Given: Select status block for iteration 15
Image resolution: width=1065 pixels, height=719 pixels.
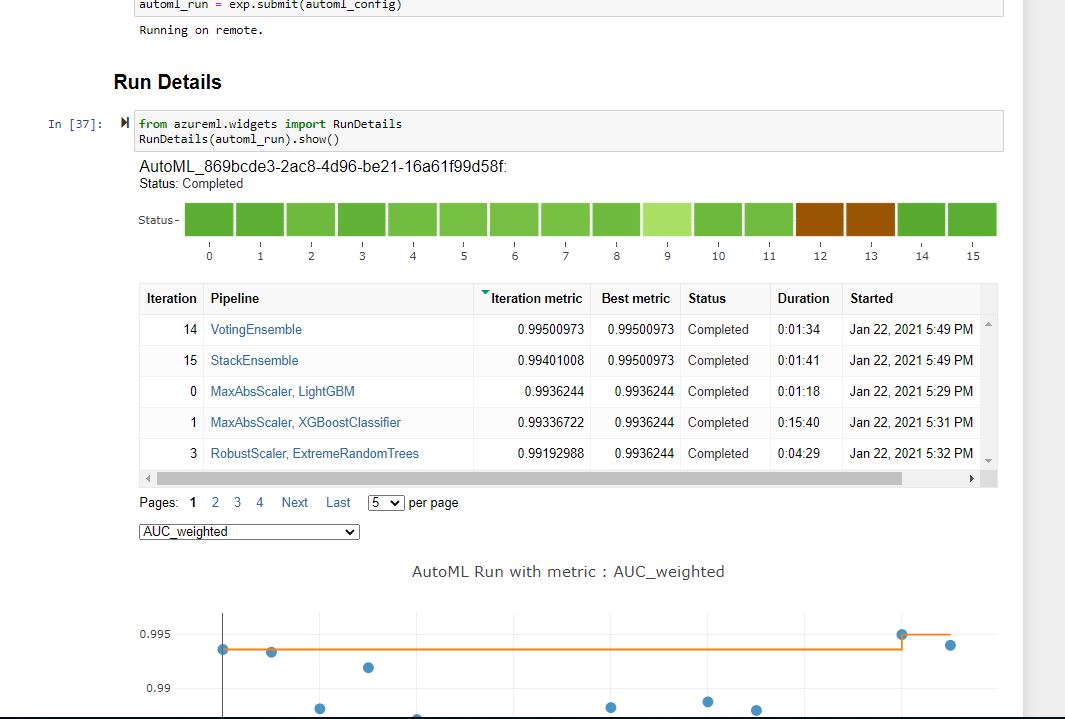Looking at the screenshot, I should (972, 219).
